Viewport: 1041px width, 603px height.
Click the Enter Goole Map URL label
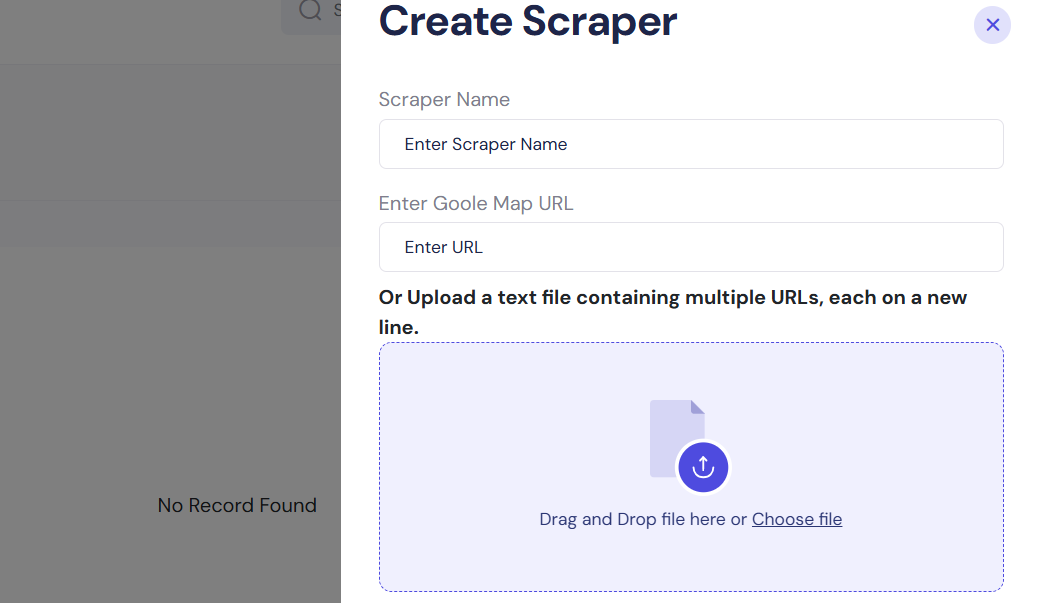click(476, 203)
